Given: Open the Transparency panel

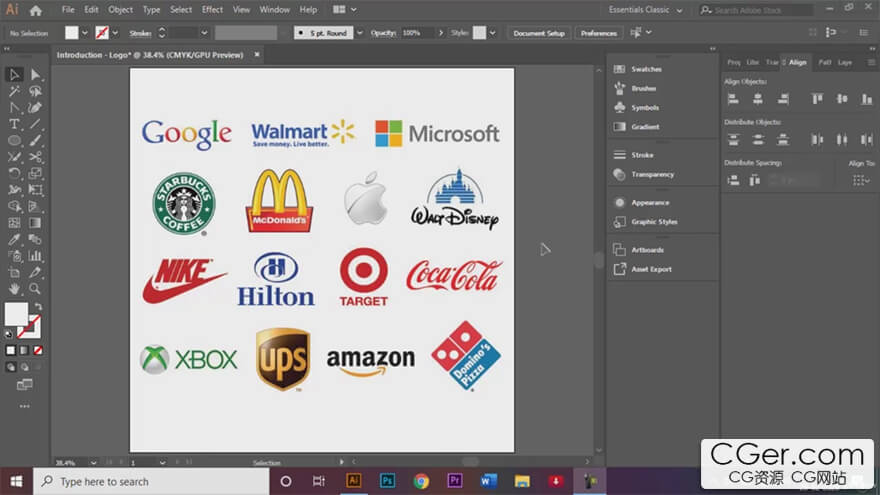Looking at the screenshot, I should click(652, 175).
